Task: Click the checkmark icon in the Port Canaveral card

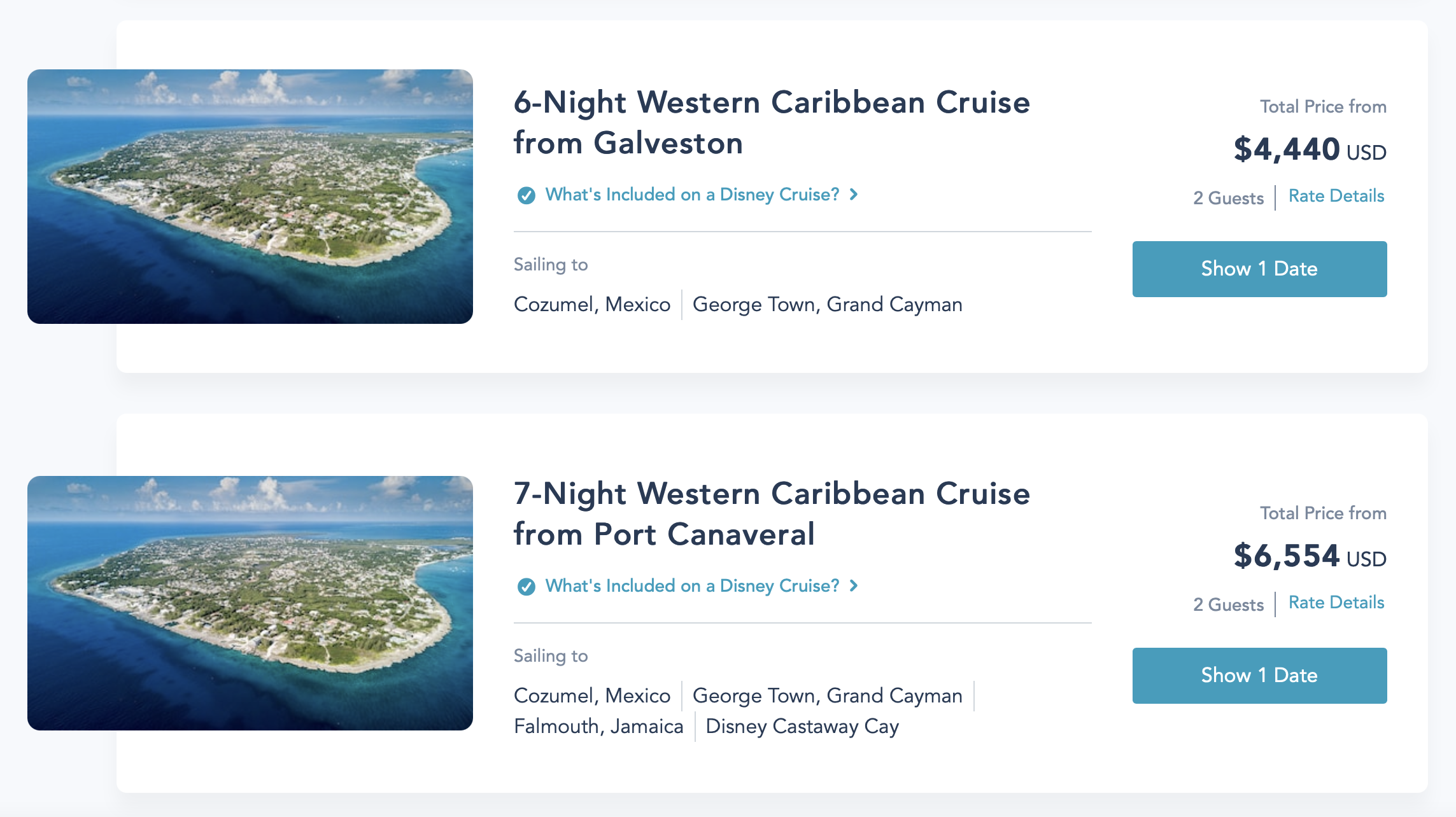Action: pyautogui.click(x=527, y=587)
